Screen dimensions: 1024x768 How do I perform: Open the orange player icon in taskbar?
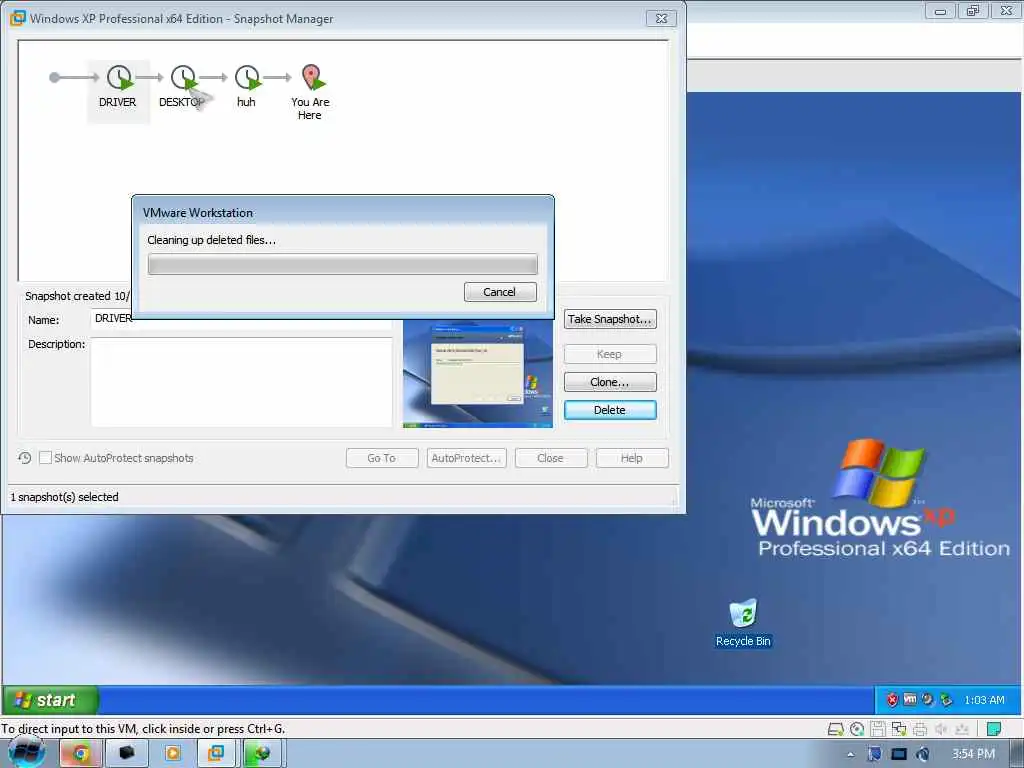point(172,754)
